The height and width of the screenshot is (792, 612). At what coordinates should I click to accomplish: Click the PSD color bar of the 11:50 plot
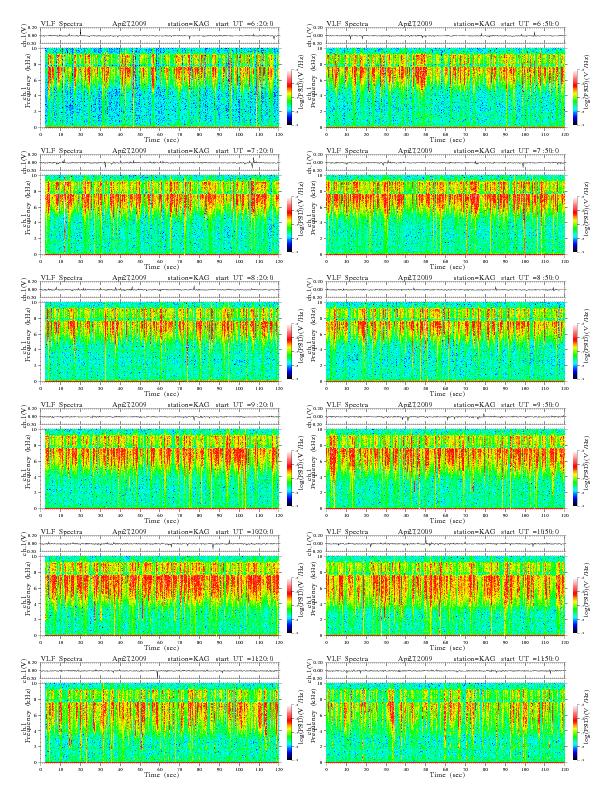point(576,732)
